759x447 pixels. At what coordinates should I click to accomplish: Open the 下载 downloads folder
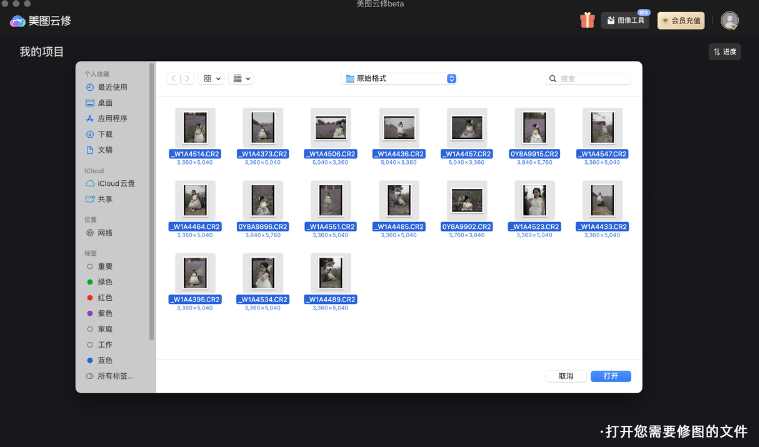coord(105,134)
